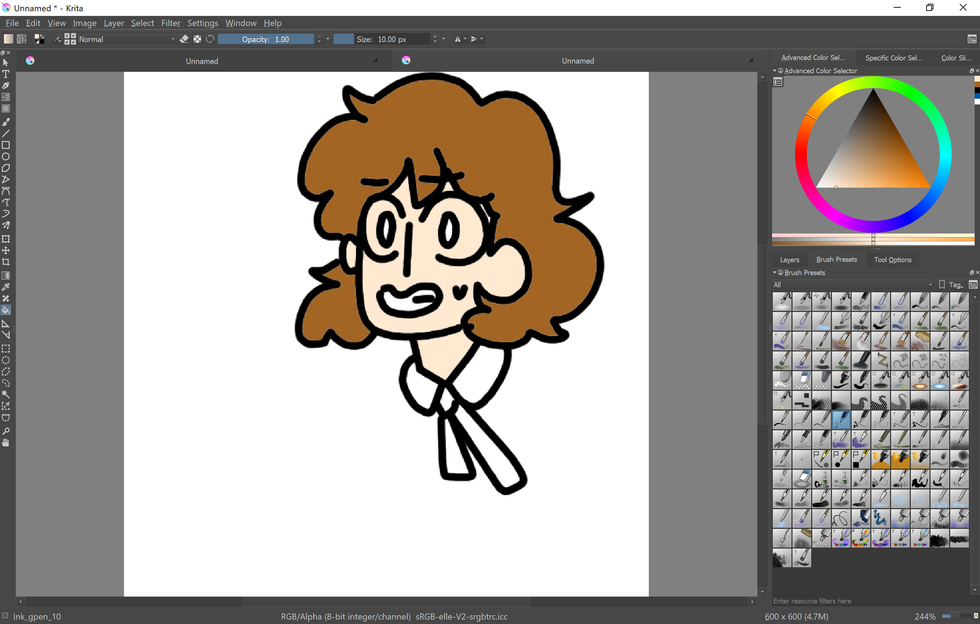Toggle horizontal mirror tool
Screen dimensions: 980x624
457,39
